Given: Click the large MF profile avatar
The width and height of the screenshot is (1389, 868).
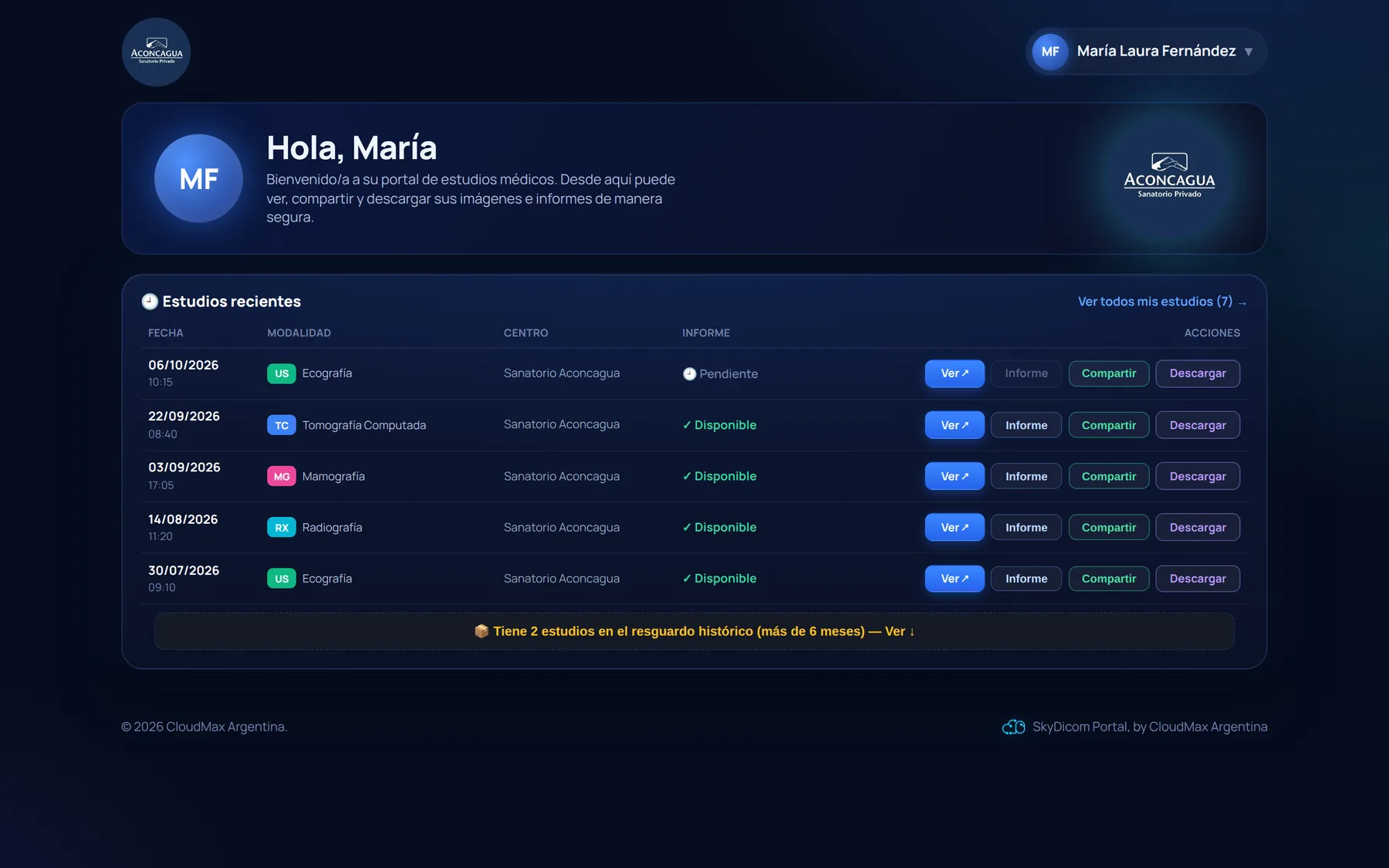Looking at the screenshot, I should click(x=198, y=178).
